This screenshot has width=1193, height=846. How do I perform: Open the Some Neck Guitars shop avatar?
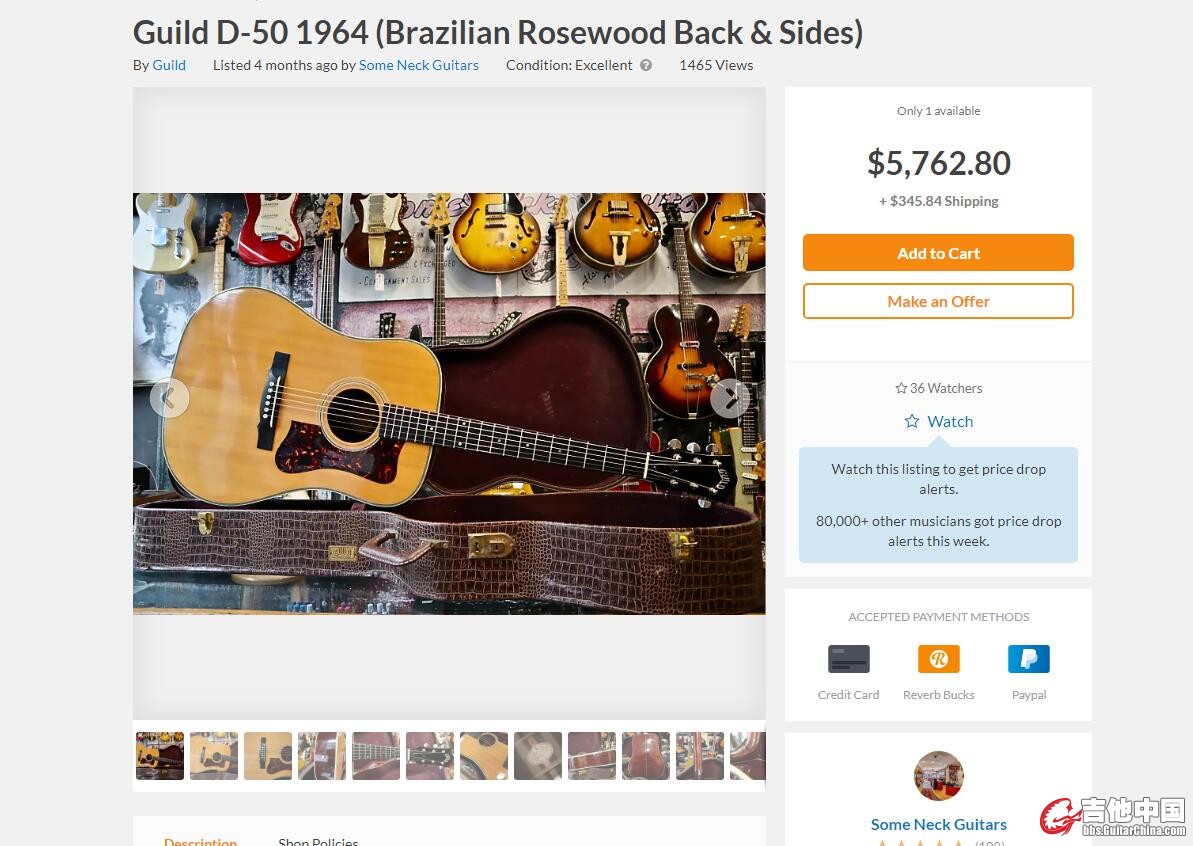938,775
